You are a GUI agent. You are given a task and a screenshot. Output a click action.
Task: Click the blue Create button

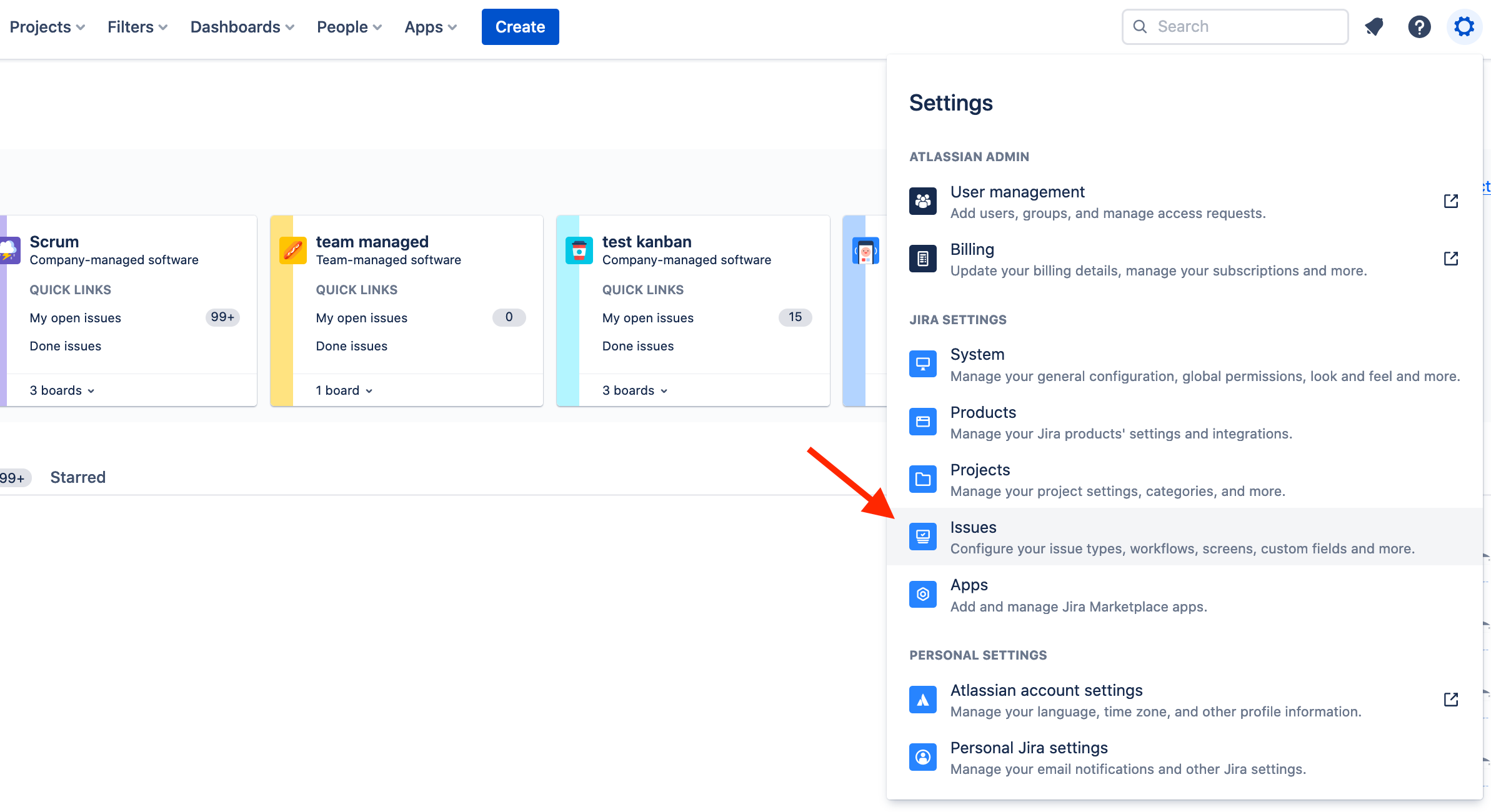click(521, 27)
